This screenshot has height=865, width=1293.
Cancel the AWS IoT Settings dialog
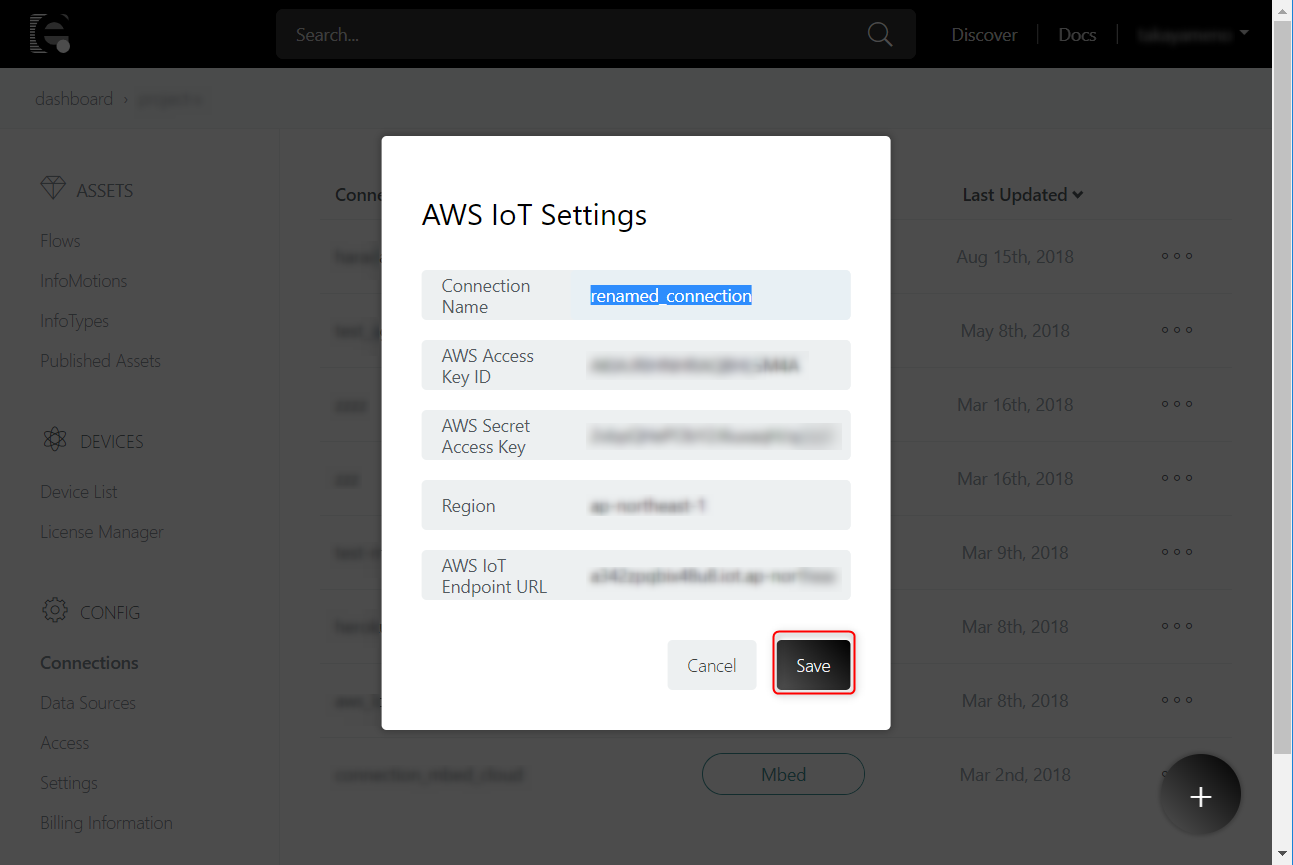(711, 665)
